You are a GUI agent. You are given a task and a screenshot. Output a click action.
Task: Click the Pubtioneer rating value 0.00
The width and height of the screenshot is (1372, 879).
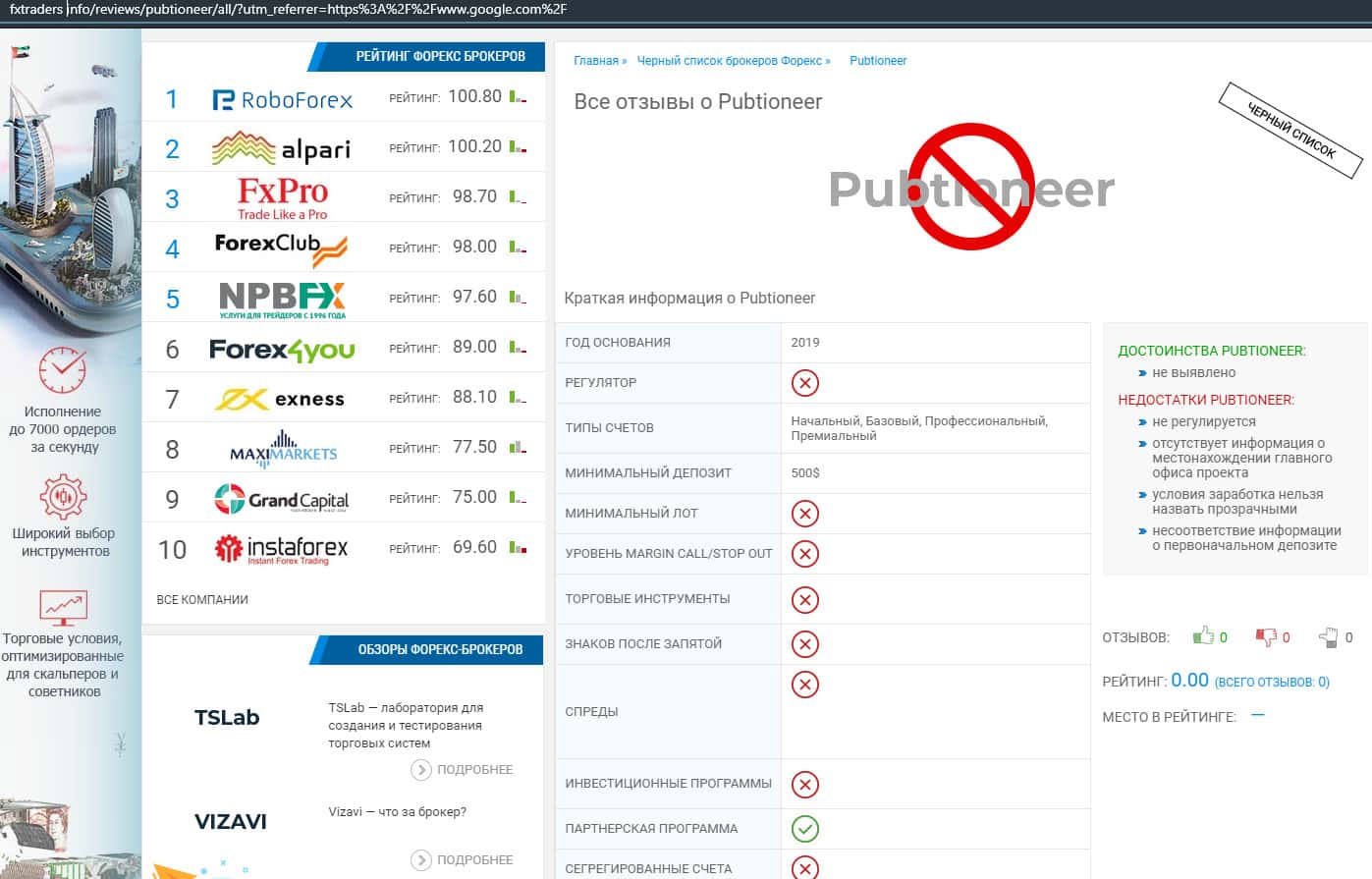coord(1190,680)
